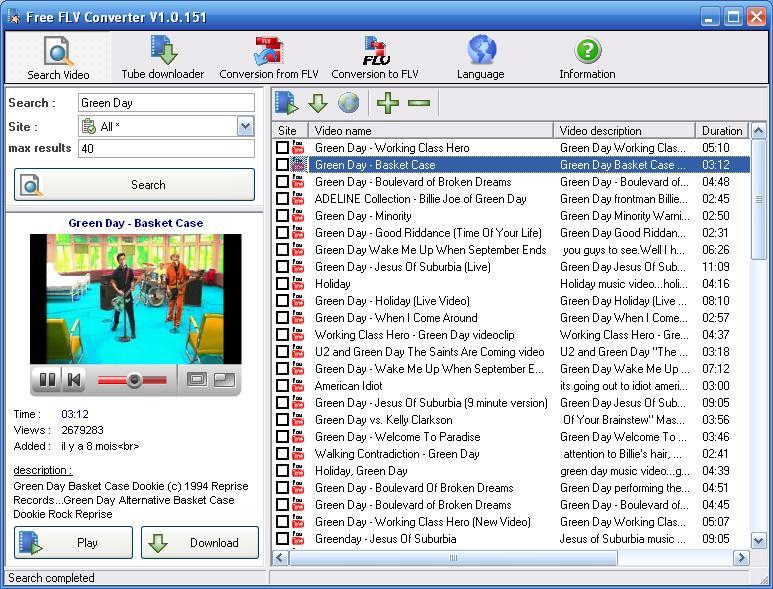Click YouTube icon of When I Come Around row
This screenshot has width=773, height=589.
[x=298, y=318]
